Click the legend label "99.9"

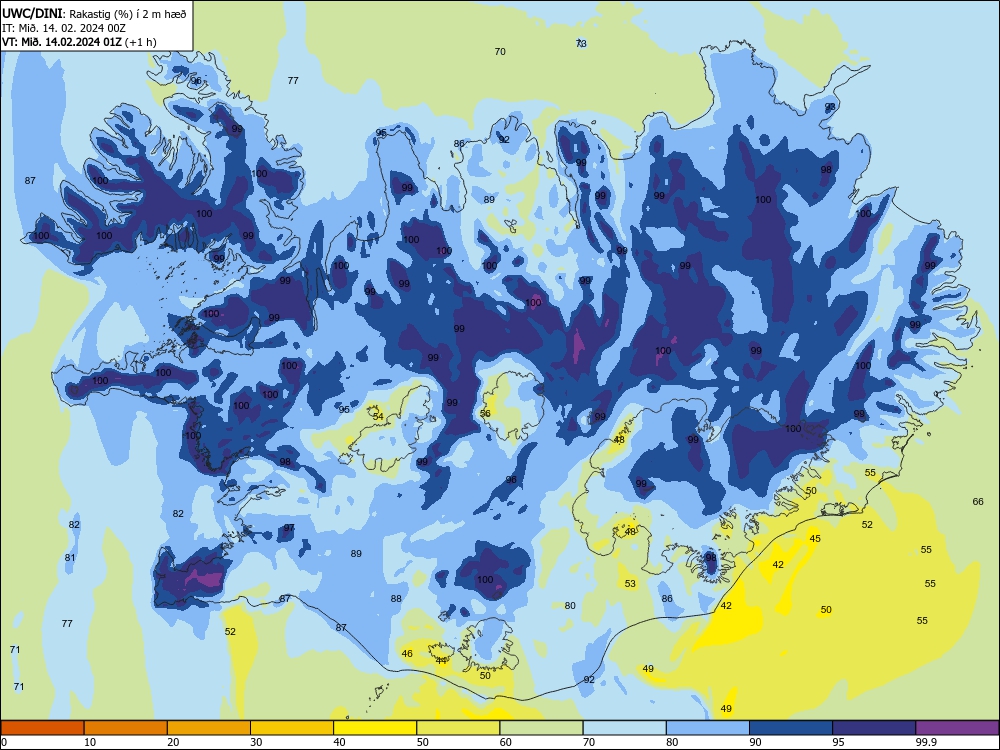(x=926, y=742)
